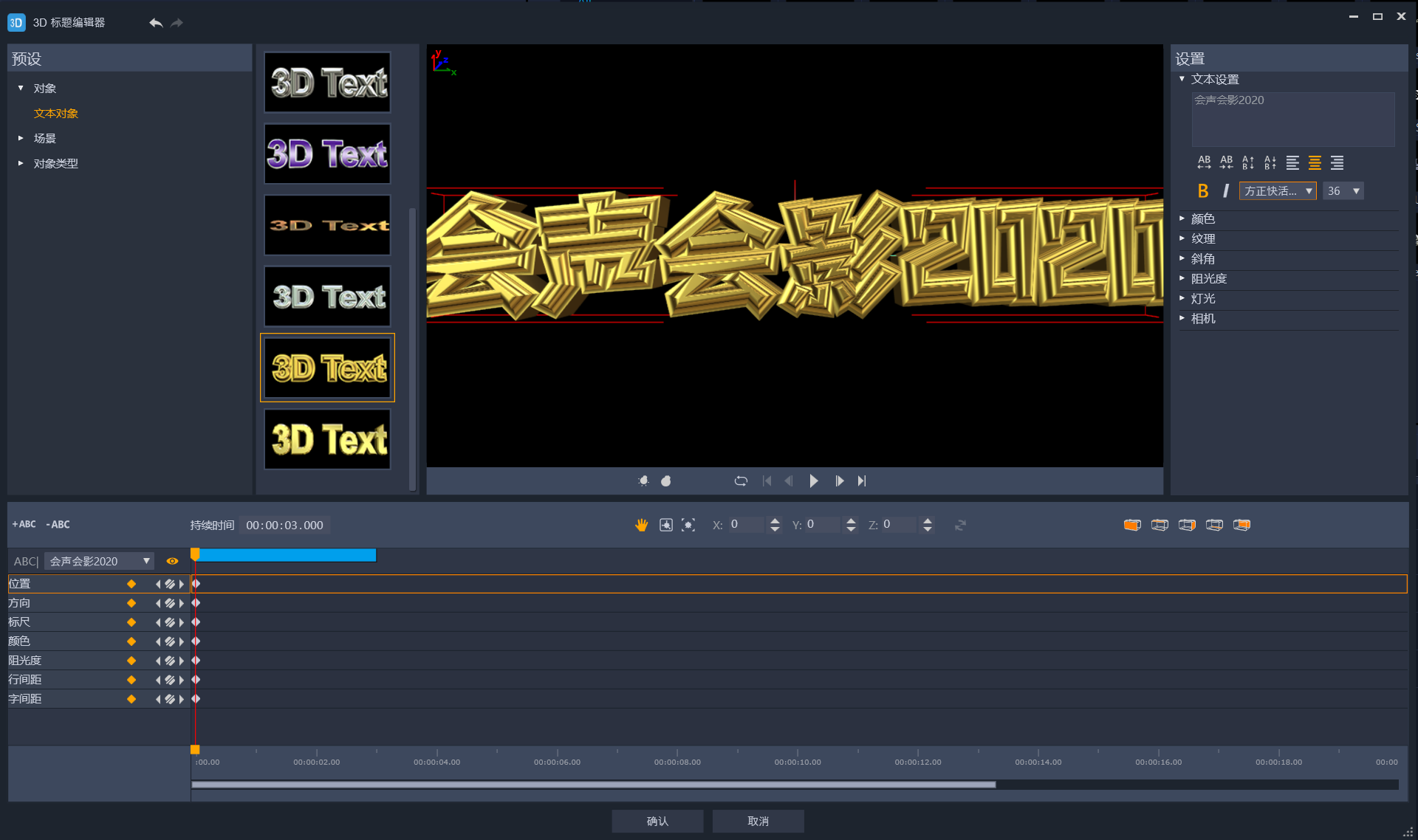1418x840 pixels.
Task: Toggle keyframe diamond for 颜色 row
Action: pyautogui.click(x=131, y=641)
